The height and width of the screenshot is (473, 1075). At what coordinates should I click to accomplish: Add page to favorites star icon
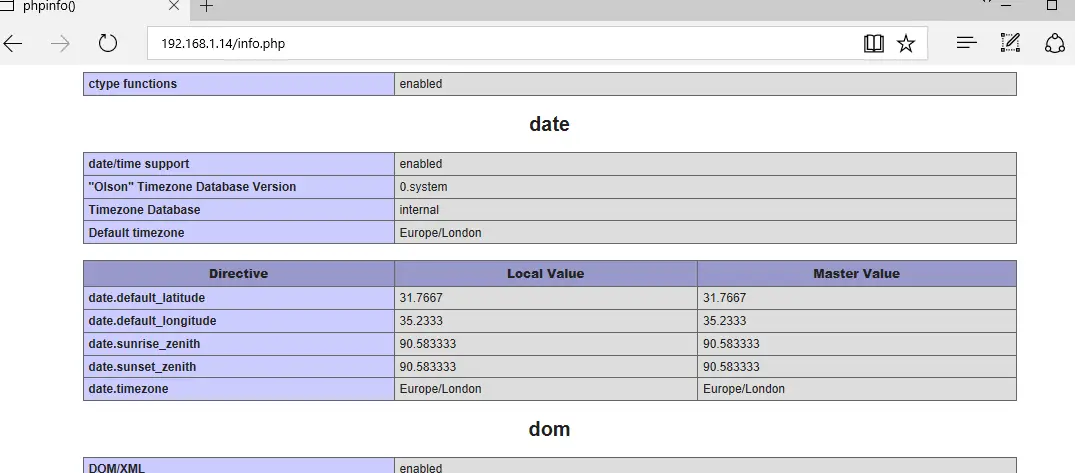tap(906, 44)
